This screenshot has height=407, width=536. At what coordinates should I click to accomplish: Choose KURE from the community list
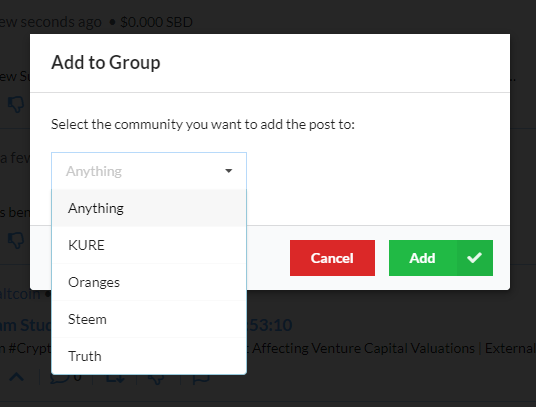[149, 245]
